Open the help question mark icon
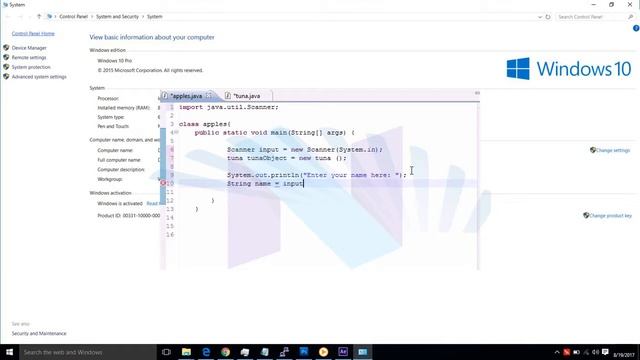Viewport: 640px width, 360px height. (x=636, y=28)
